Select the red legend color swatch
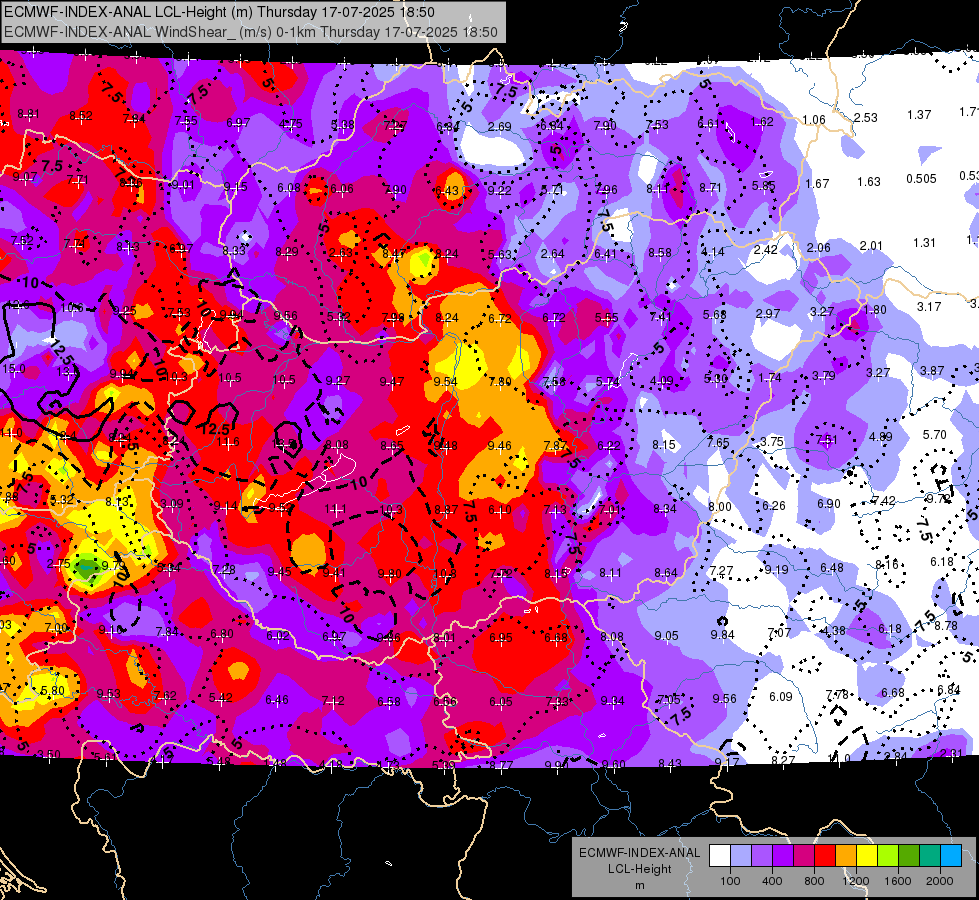Screen dimensions: 979x900 point(825,856)
